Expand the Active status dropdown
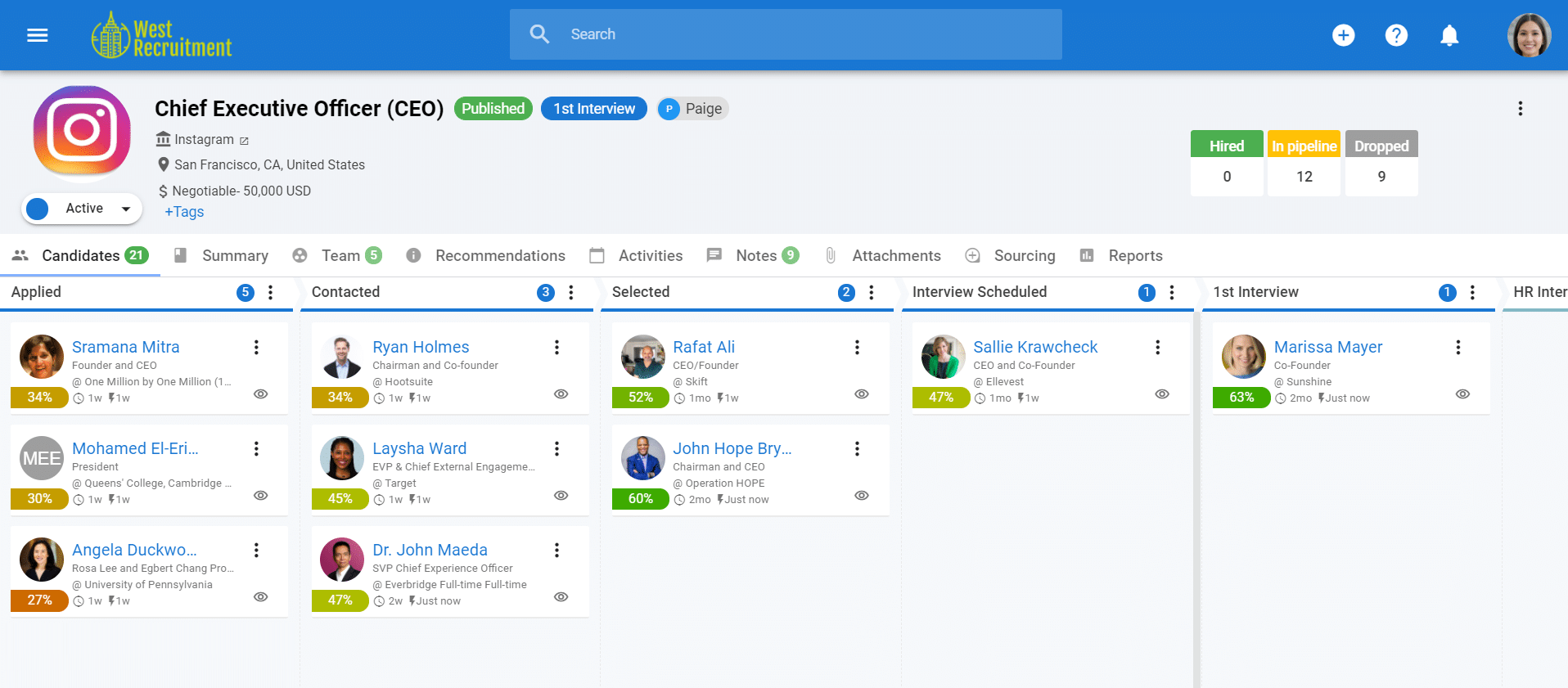This screenshot has width=1568, height=688. (82, 209)
